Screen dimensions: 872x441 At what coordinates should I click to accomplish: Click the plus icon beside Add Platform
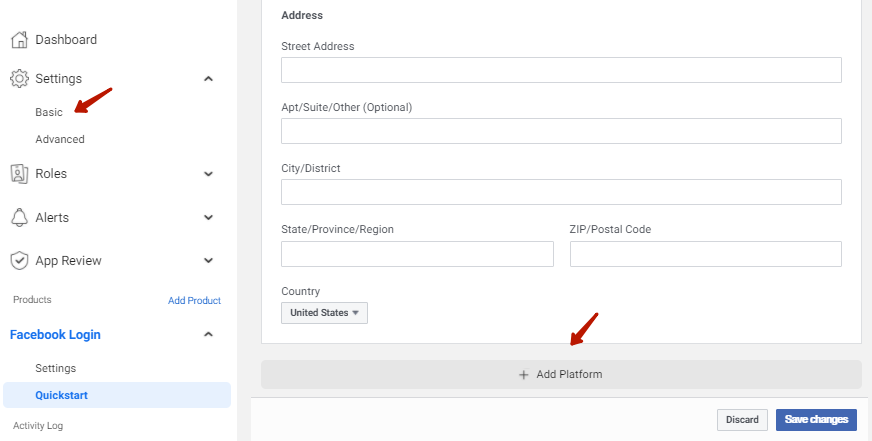tap(523, 375)
